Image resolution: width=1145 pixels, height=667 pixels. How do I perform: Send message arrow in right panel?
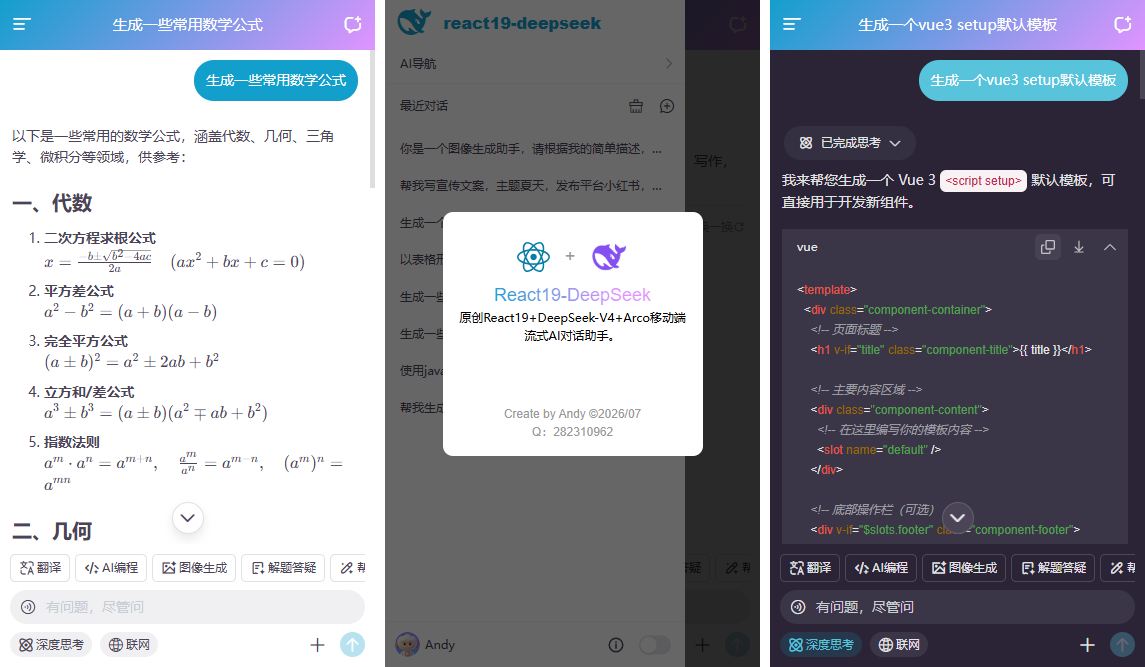(1122, 644)
